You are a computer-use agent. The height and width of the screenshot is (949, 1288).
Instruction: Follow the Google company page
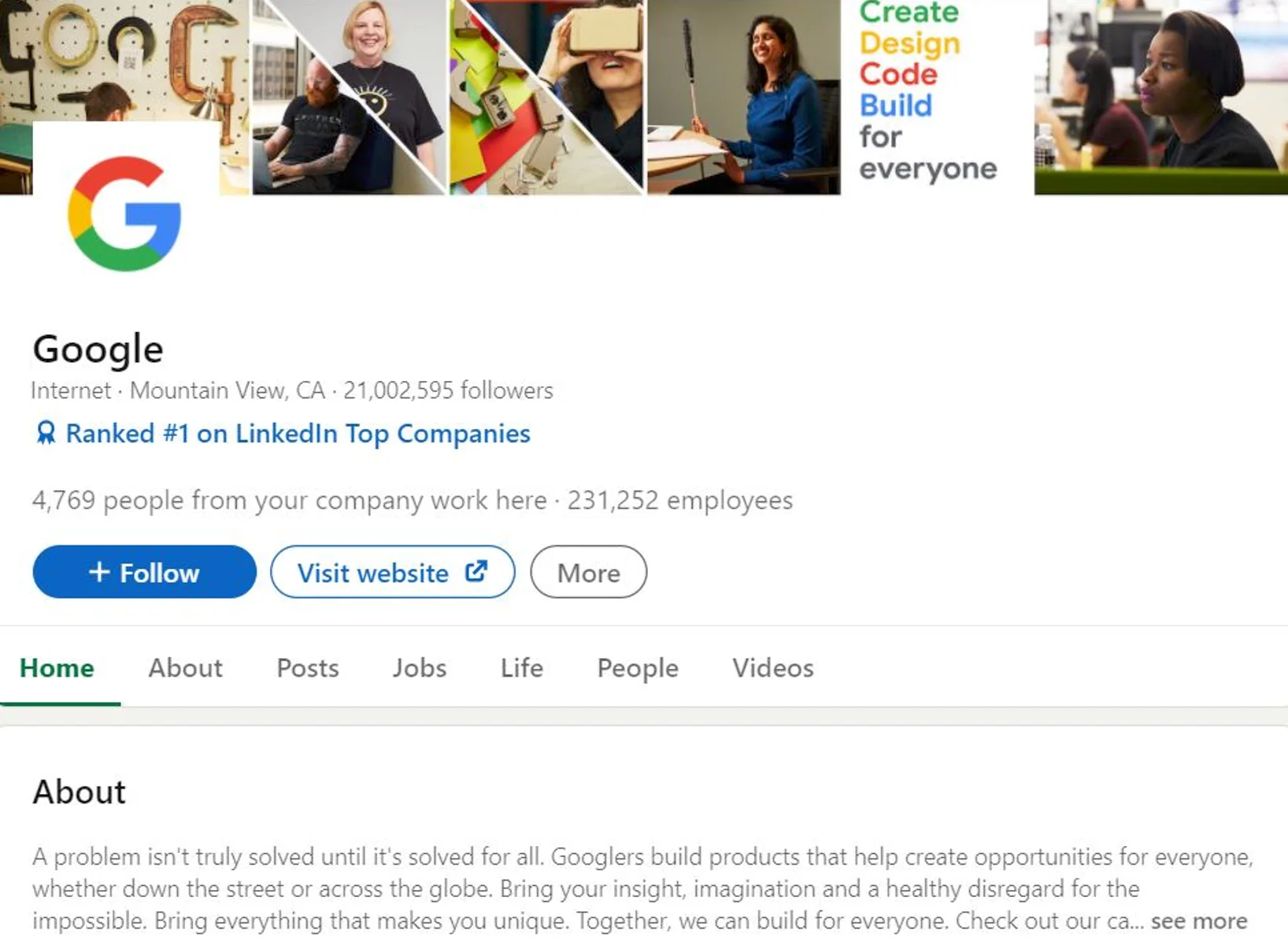point(143,572)
